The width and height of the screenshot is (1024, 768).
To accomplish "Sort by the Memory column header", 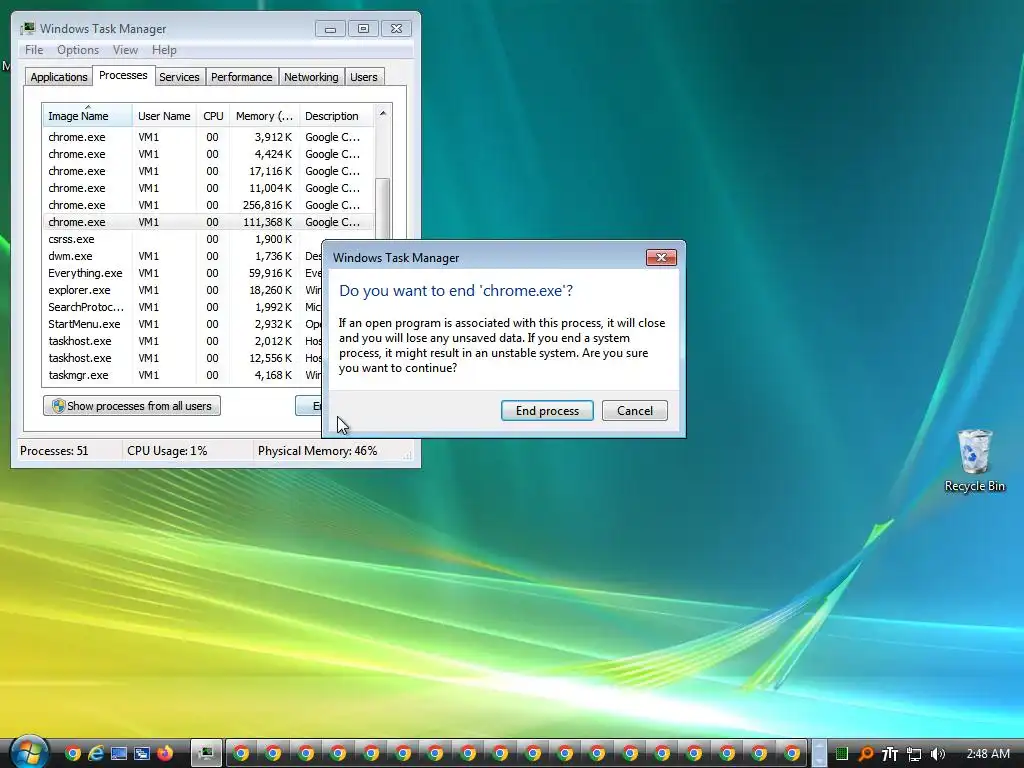I will click(x=264, y=116).
